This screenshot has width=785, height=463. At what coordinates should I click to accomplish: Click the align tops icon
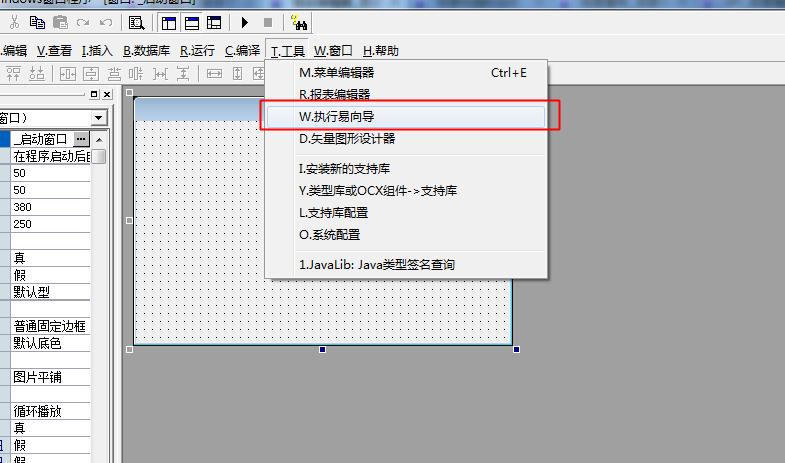coord(14,74)
